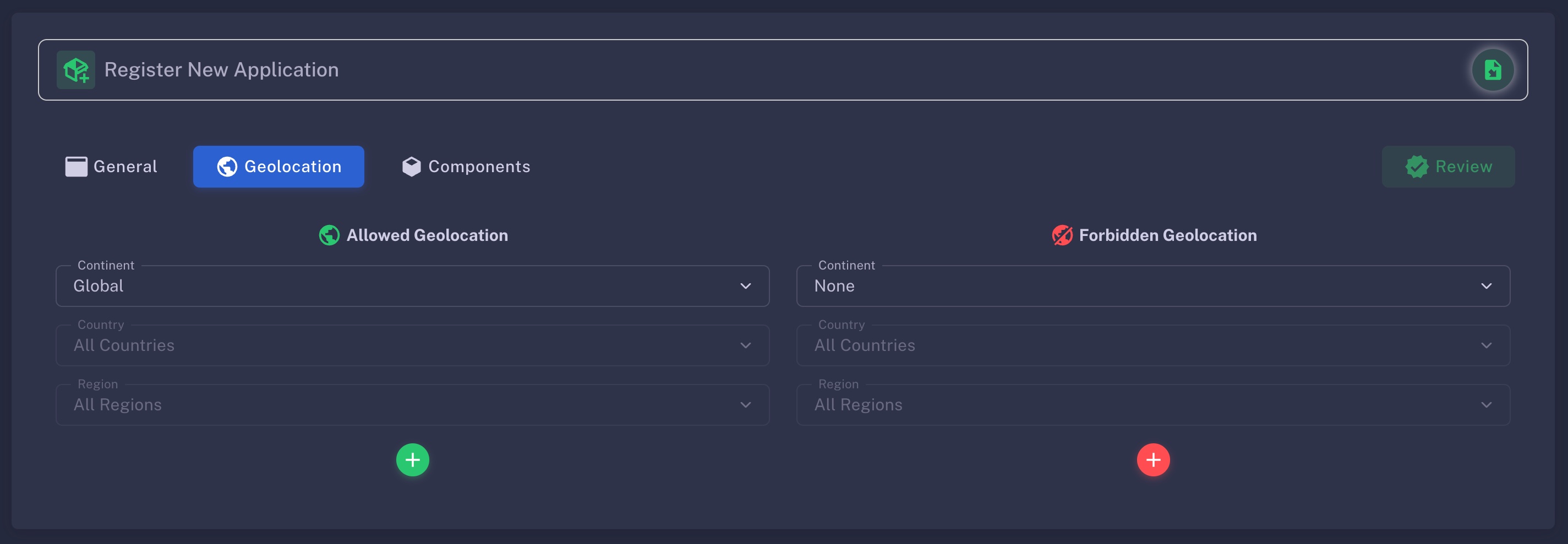Click the Forbidden Geolocation heading text
1568x544 pixels.
(1167, 235)
